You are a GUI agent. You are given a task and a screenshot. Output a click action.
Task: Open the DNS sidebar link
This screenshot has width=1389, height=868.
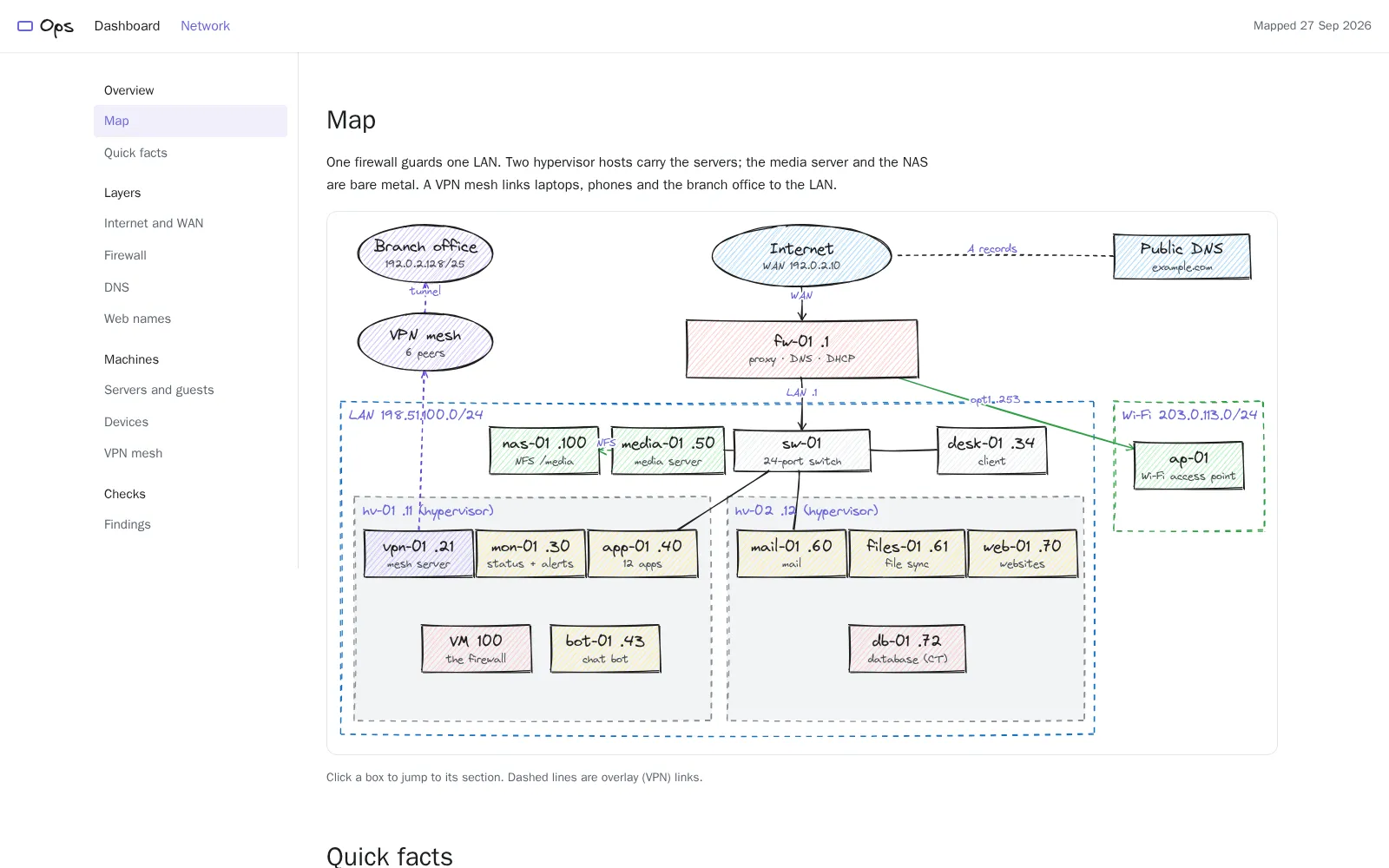point(116,287)
